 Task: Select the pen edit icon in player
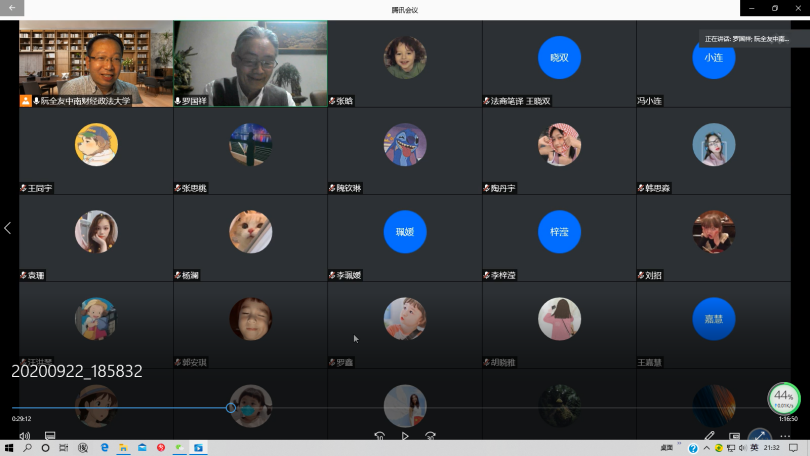point(710,436)
